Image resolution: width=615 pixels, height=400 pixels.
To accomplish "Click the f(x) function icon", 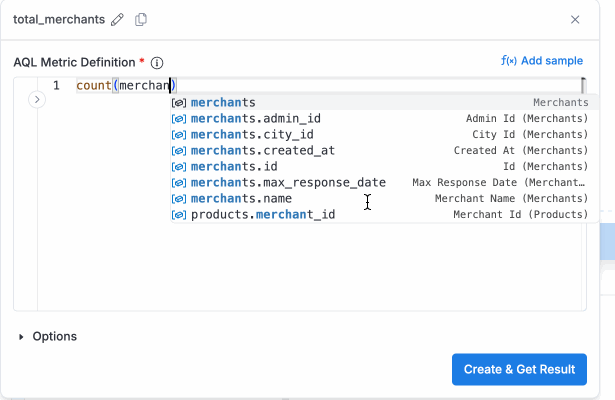I will [509, 61].
